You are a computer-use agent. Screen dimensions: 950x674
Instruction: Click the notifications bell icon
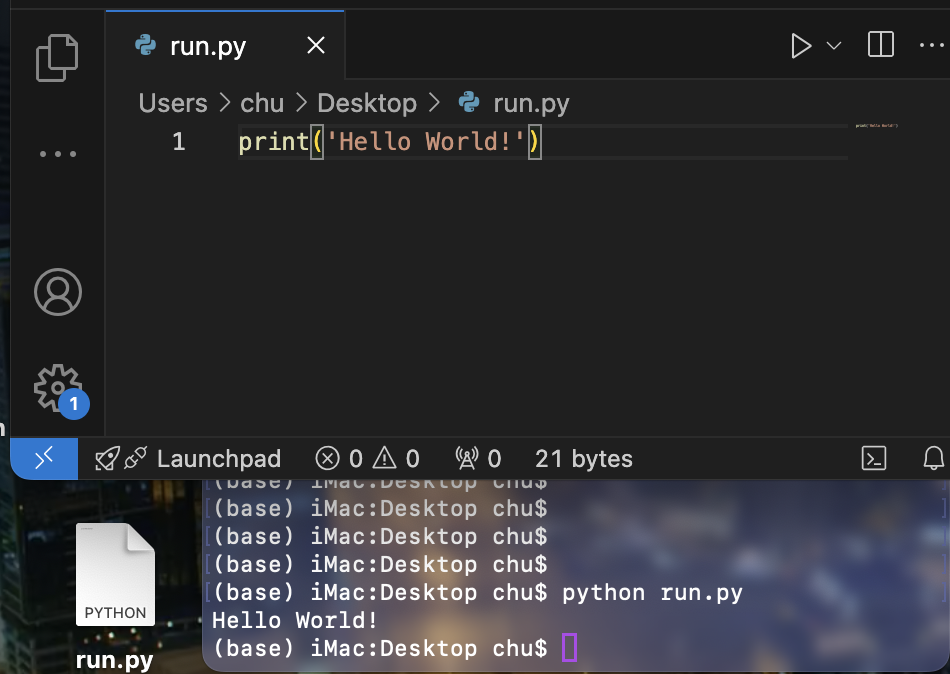932,458
